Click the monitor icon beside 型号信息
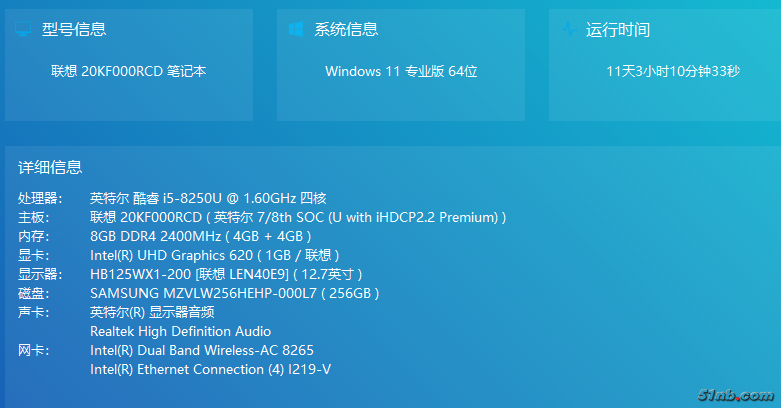781x408 pixels. coord(22,30)
